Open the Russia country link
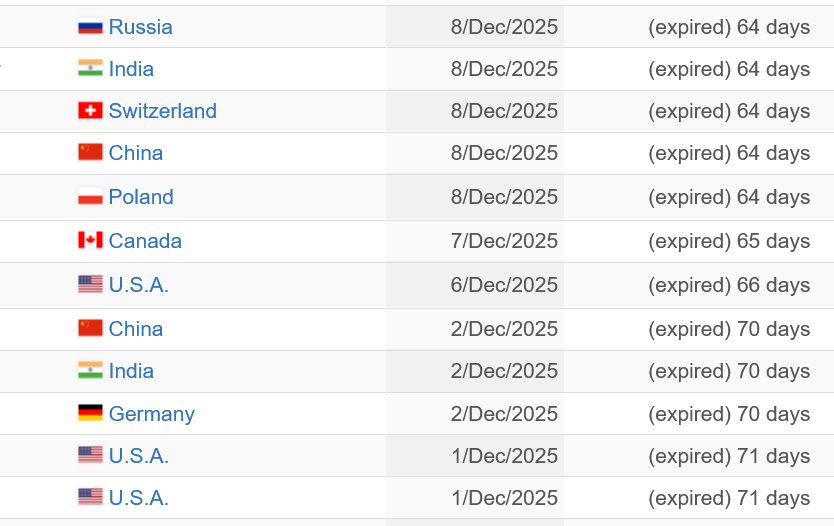The height and width of the screenshot is (526, 834). pos(140,27)
